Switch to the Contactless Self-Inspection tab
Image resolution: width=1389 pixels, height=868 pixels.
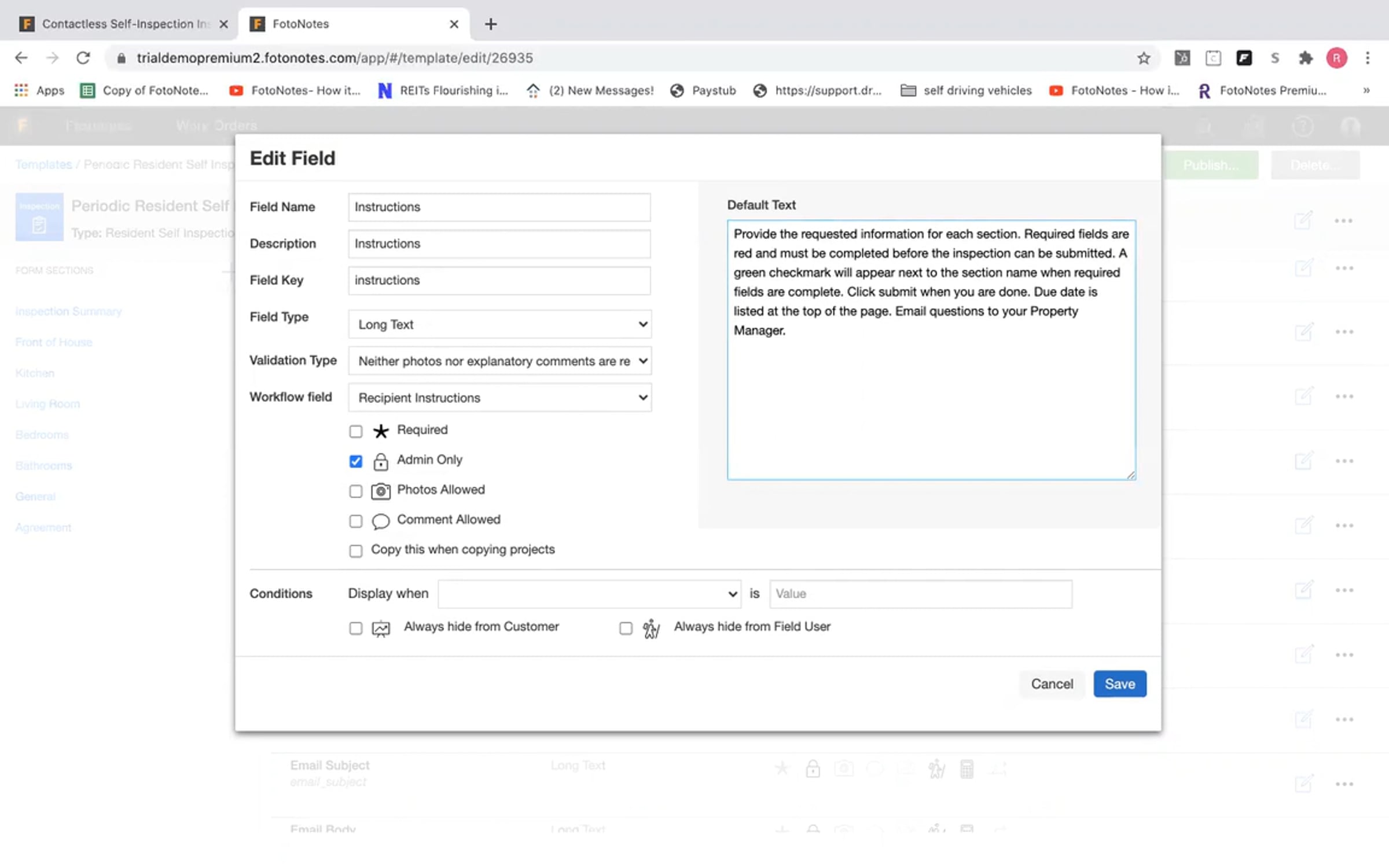123,24
